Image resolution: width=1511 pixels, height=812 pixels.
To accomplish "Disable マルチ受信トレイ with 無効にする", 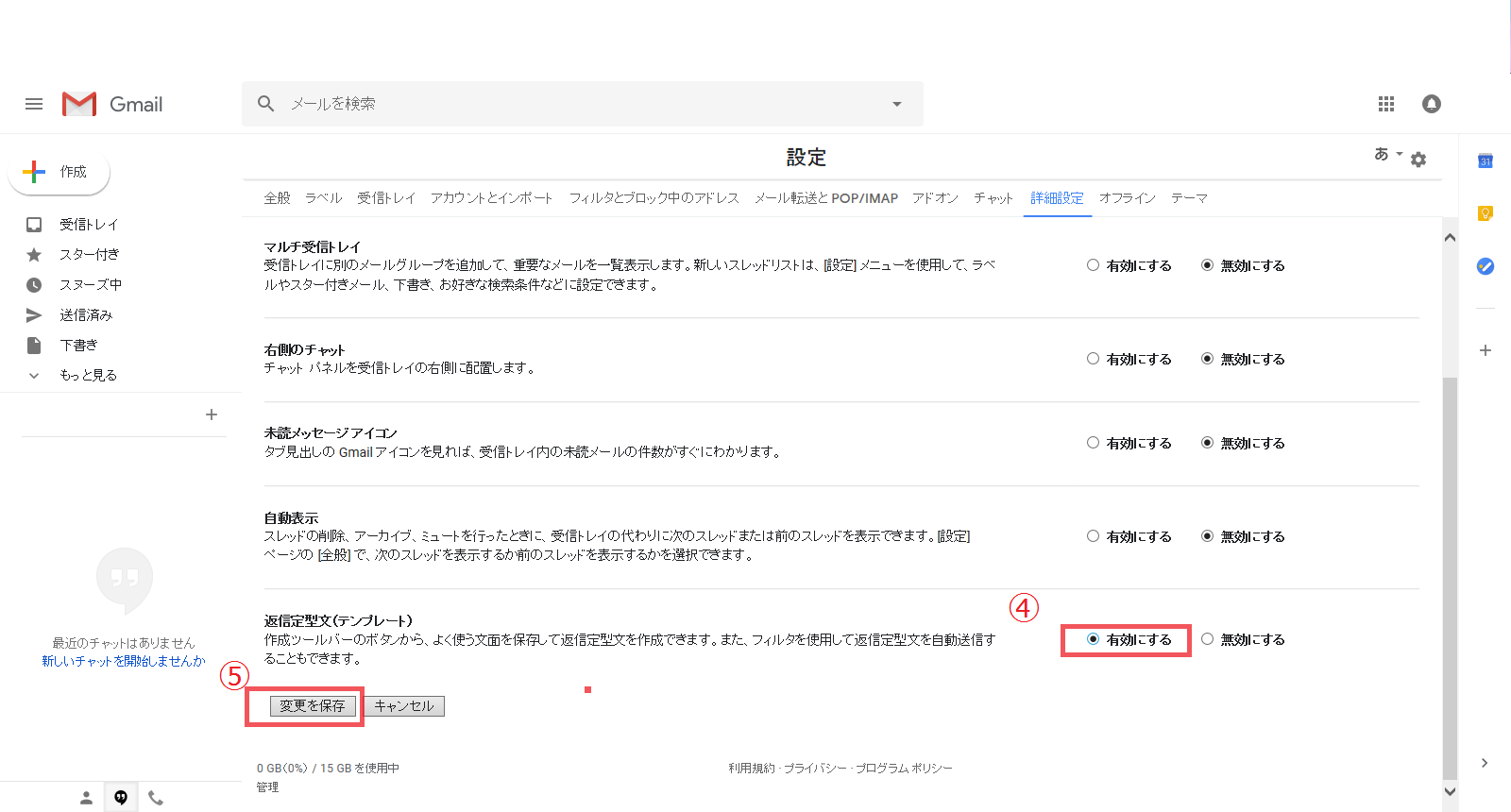I will click(1207, 265).
